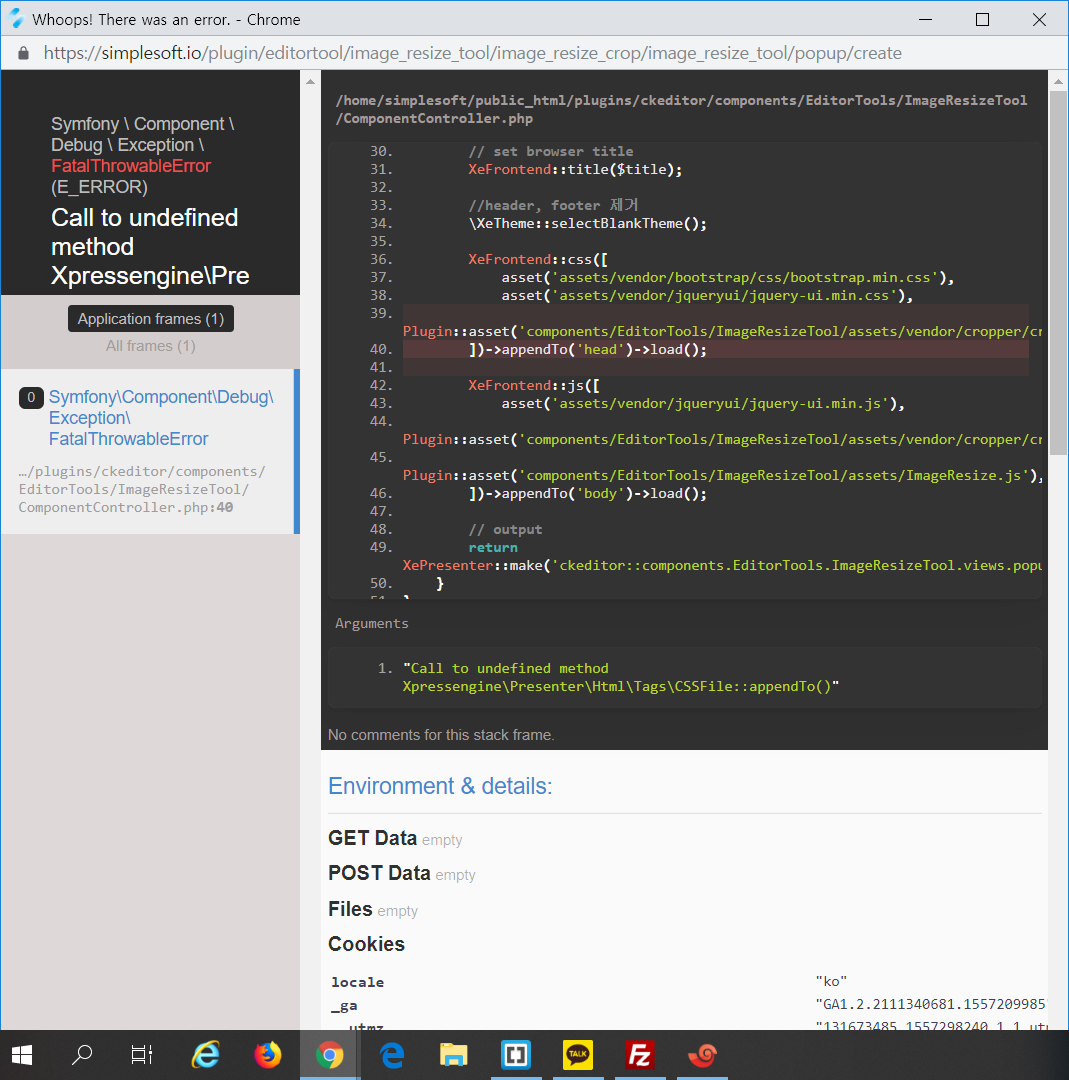Click highlighted line 40 appendTo('head') code
Screen dimensions: 1069x1080
[x=588, y=349]
